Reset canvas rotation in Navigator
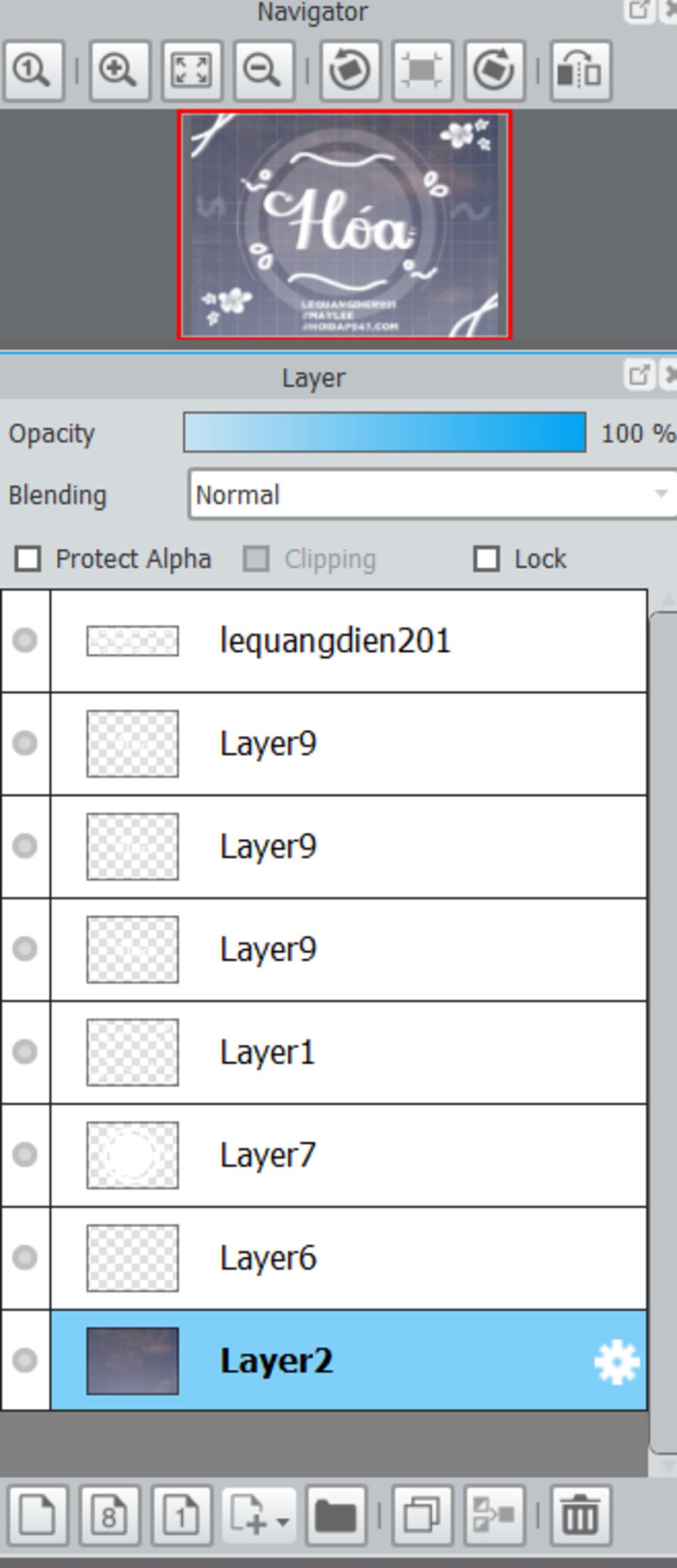 coord(422,70)
